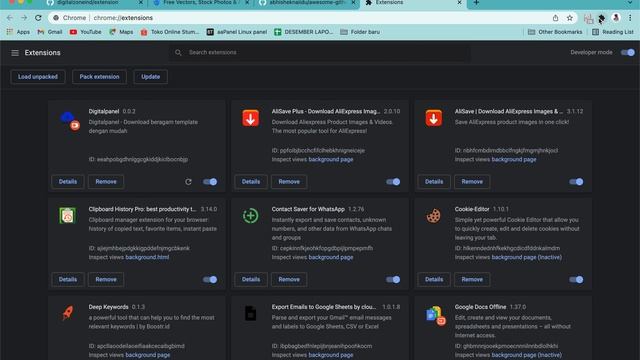Image resolution: width=640 pixels, height=360 pixels.
Task: Open the Gmail bookmark
Action: (x=50, y=32)
